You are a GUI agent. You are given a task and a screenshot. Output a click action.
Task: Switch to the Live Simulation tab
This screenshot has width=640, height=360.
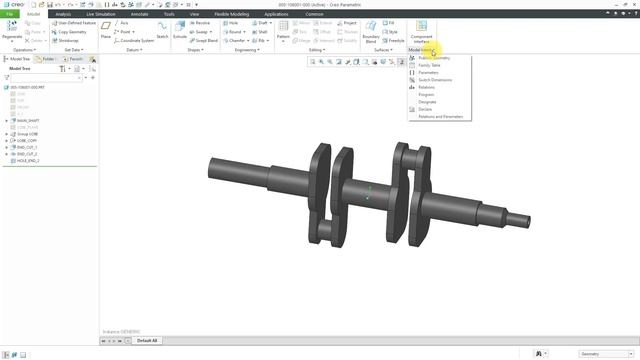click(101, 14)
